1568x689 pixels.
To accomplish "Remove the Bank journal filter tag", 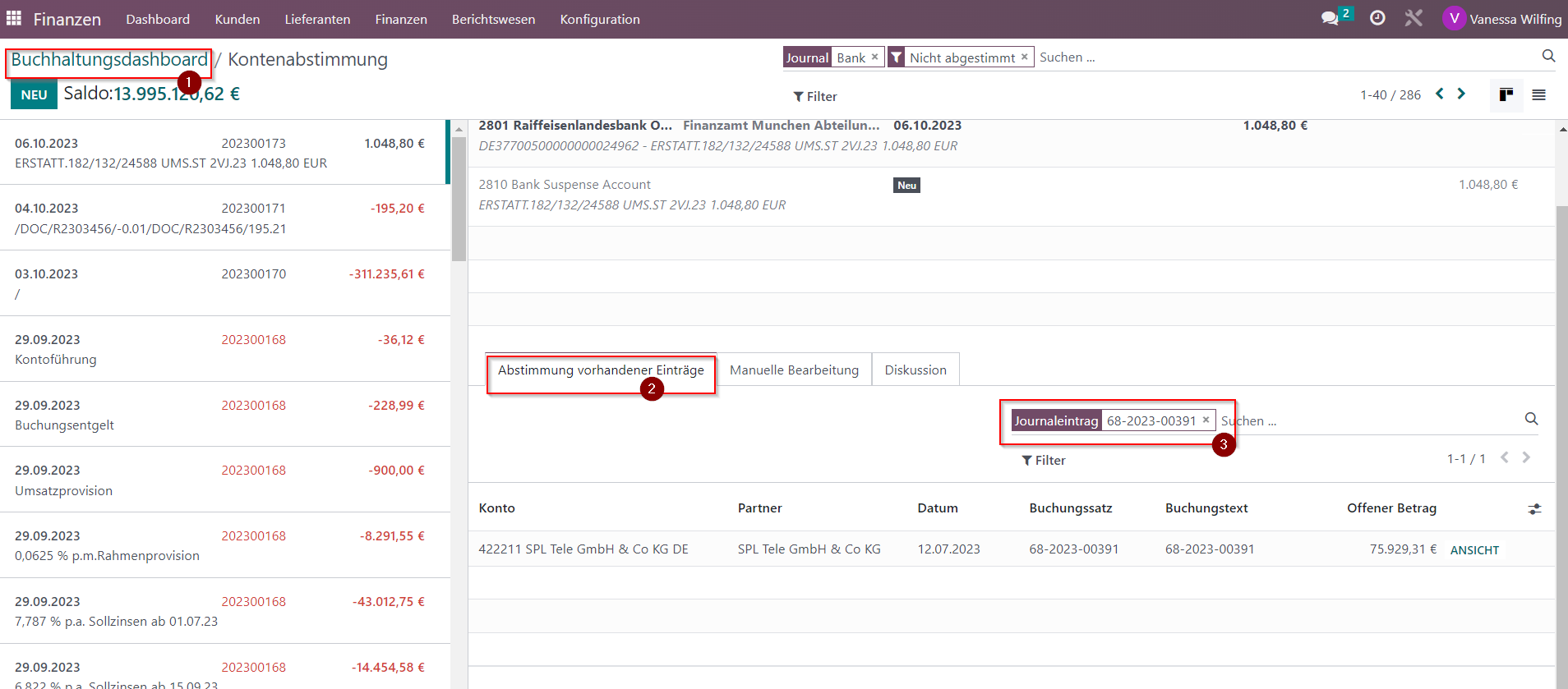I will (874, 57).
